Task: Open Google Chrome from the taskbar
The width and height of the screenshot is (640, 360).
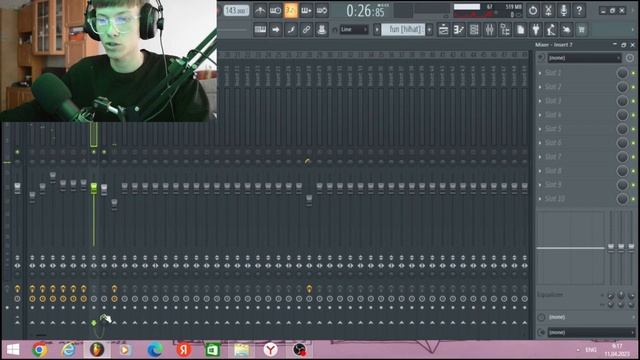Action: pos(40,350)
